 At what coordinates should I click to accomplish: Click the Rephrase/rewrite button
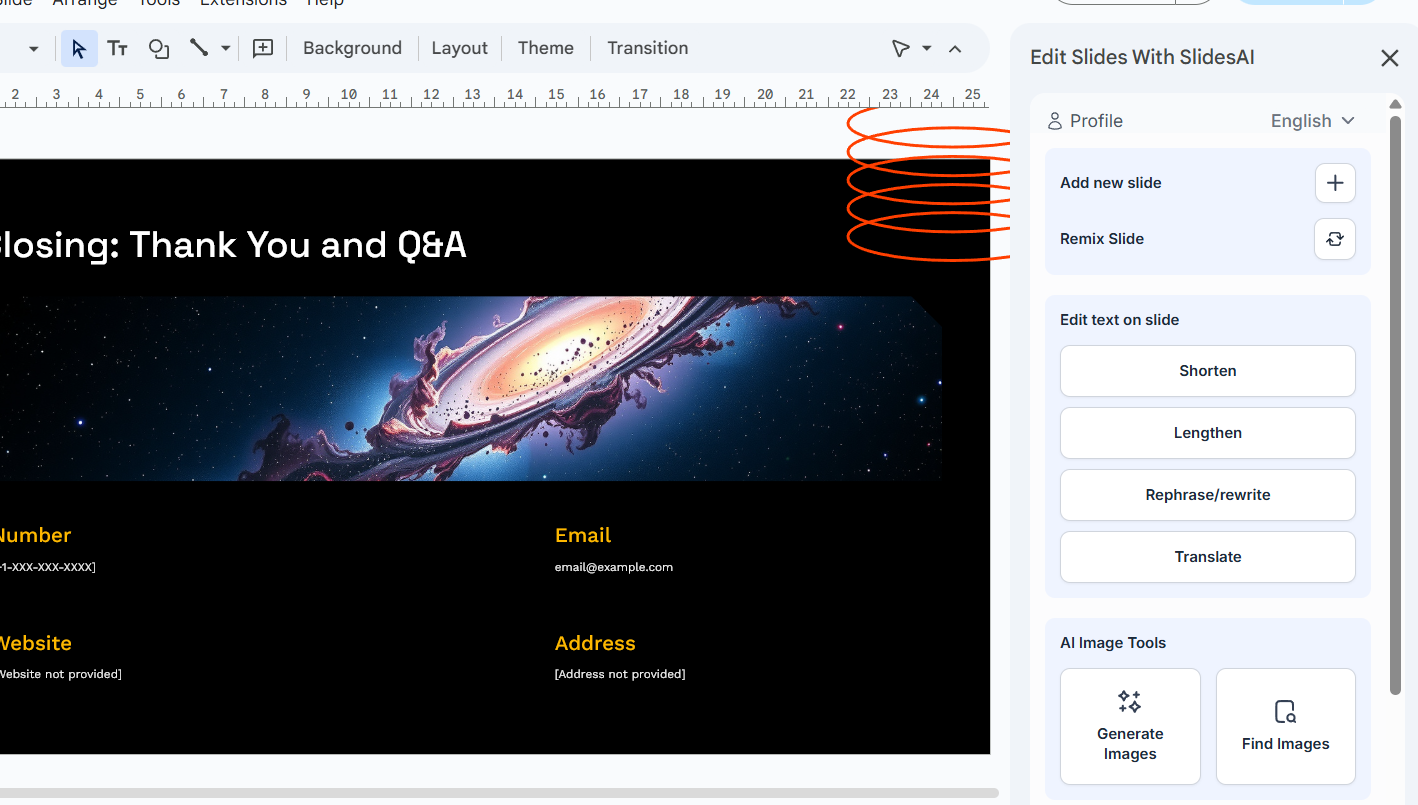pos(1207,494)
